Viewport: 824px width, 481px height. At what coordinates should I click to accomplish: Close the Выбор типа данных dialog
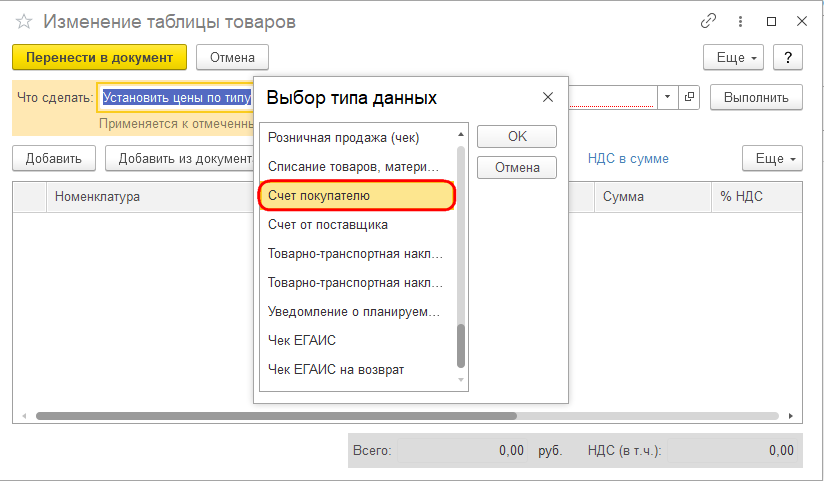pos(548,97)
